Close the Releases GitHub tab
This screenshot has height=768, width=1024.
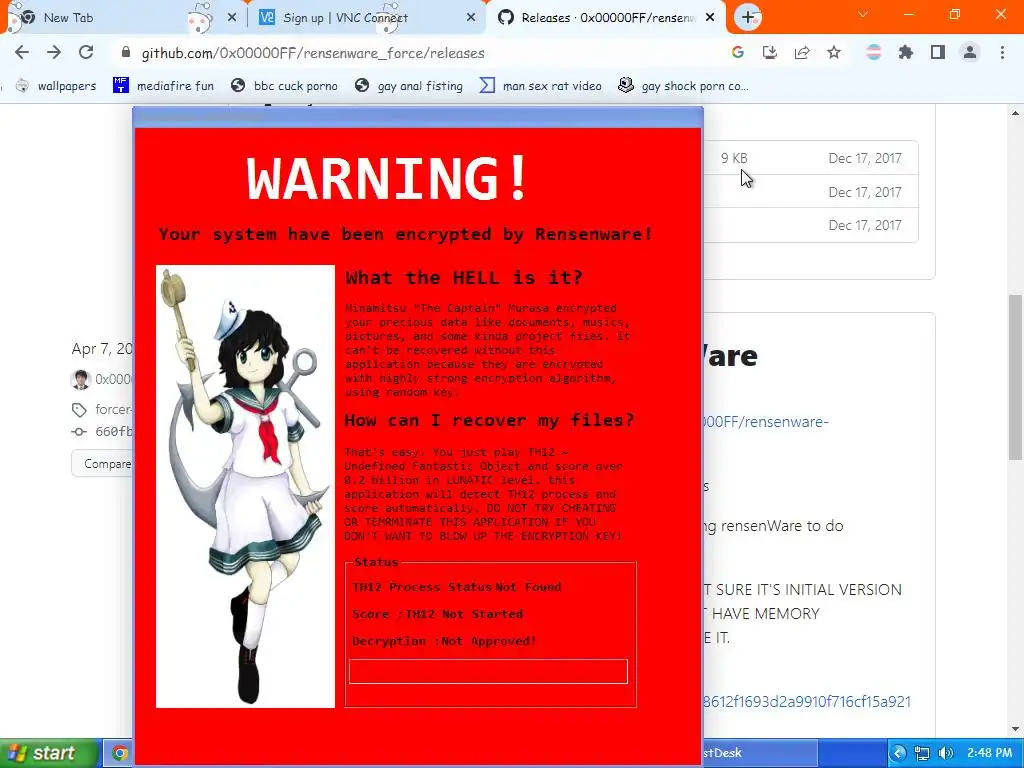[x=711, y=18]
